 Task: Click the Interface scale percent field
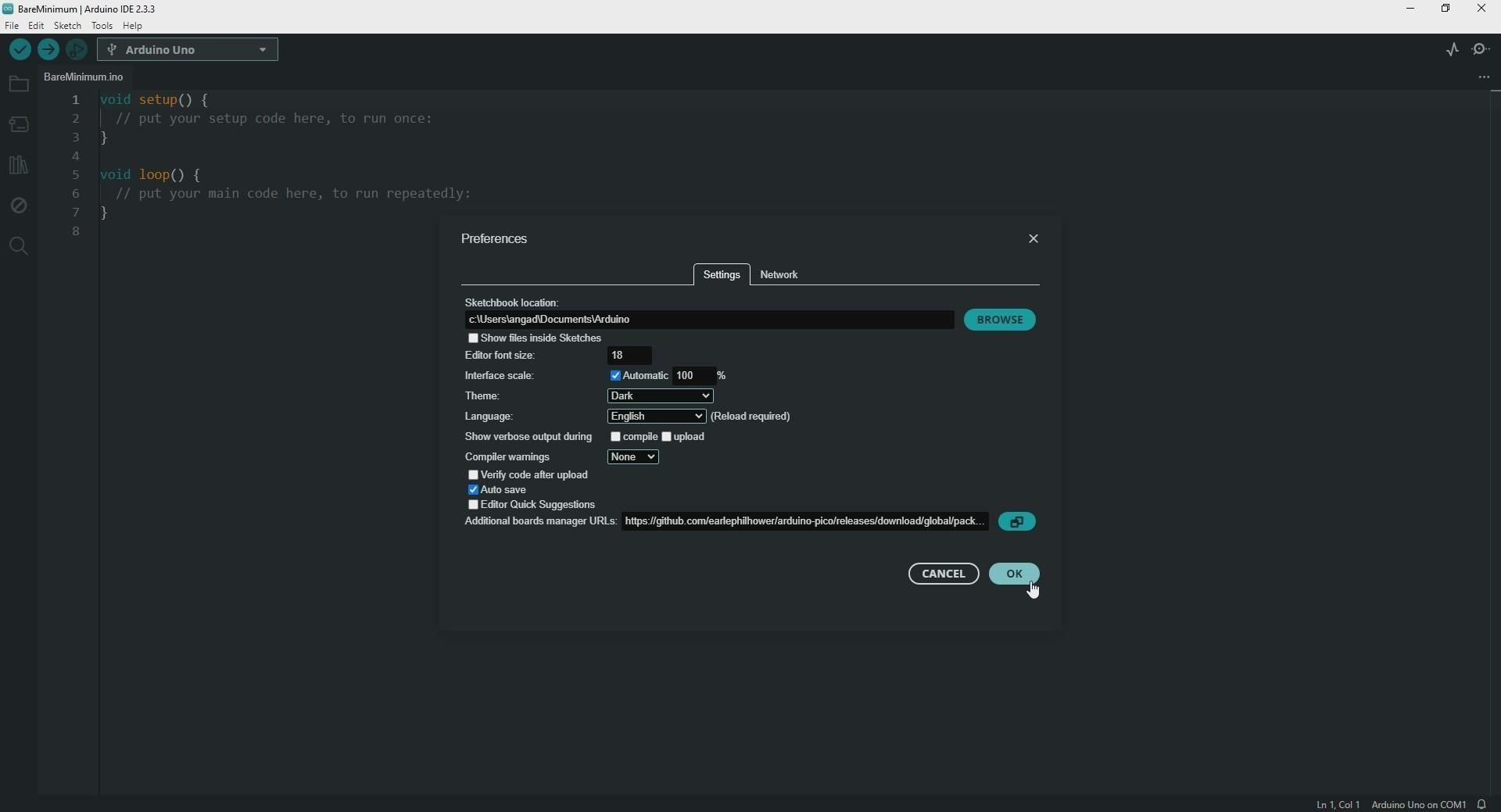[695, 376]
